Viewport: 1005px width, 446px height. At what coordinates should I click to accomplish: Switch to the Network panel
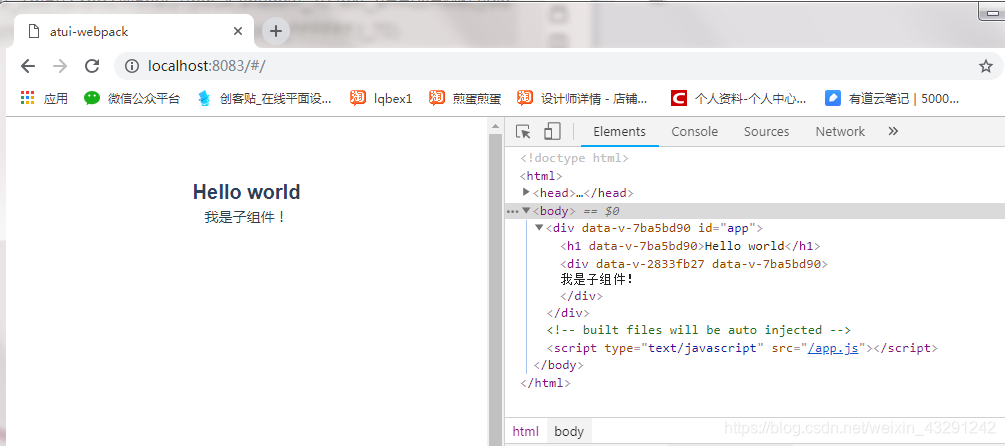point(840,131)
